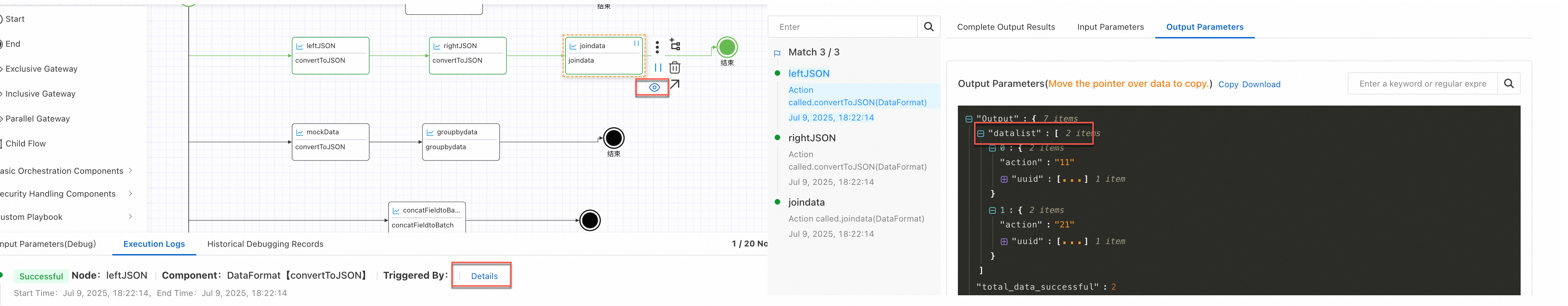Expand Custom Playbook chevron
Image resolution: width=1568 pixels, height=306 pixels.
[x=131, y=216]
